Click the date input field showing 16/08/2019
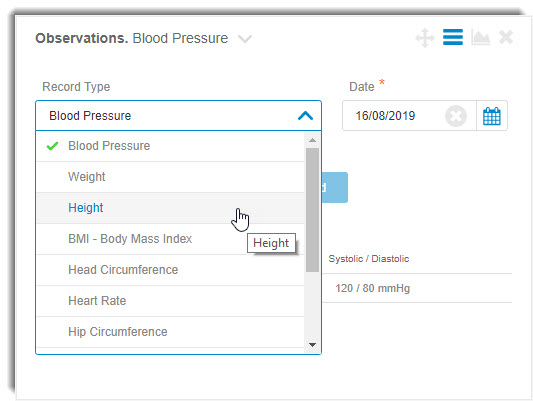Viewport: 533px width, 401px height. pyautogui.click(x=393, y=116)
